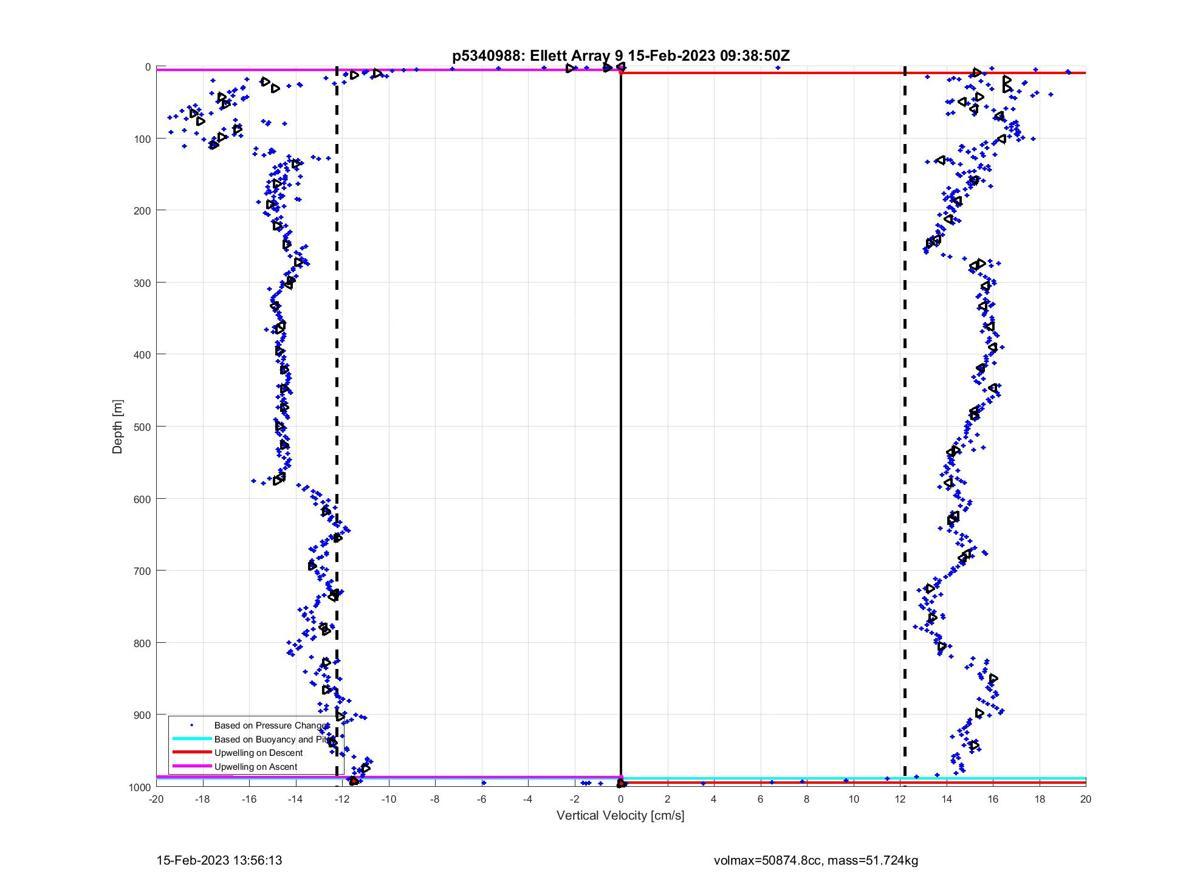Click depth axis tick label '400'
The height and width of the screenshot is (885, 1200).
(143, 355)
